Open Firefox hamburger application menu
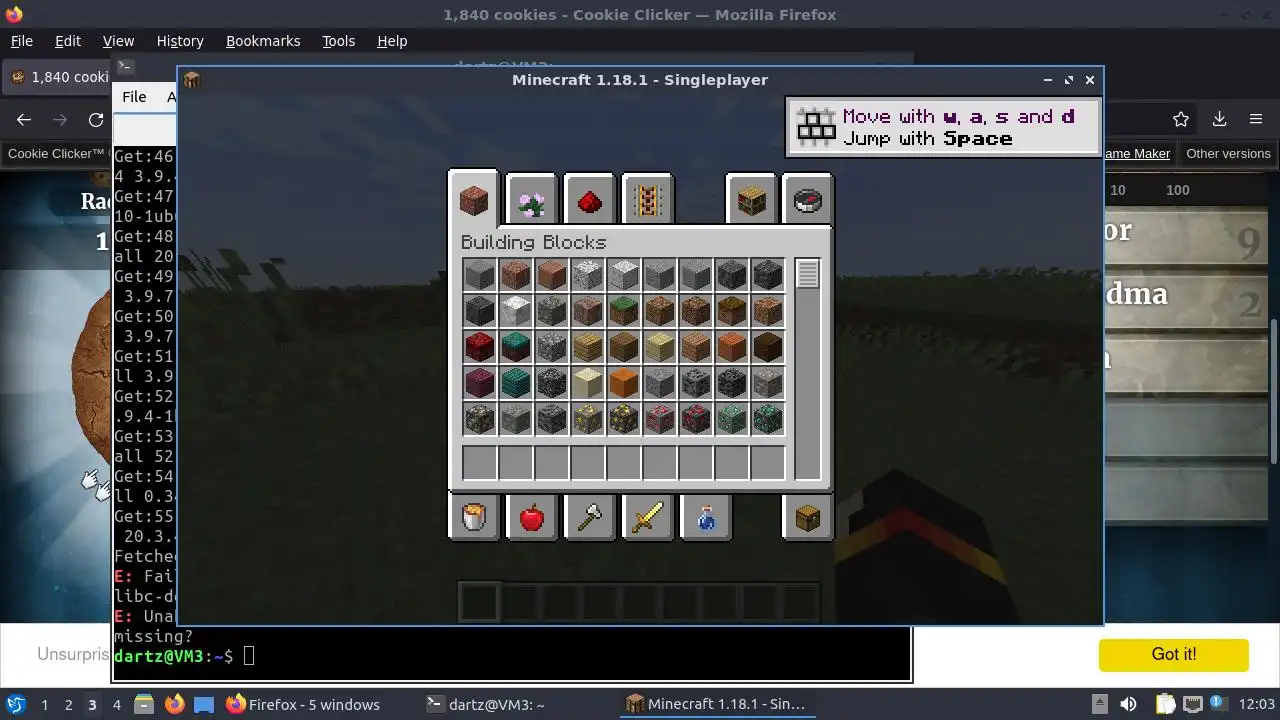Screen dimensions: 1280x720 tap(1256, 119)
